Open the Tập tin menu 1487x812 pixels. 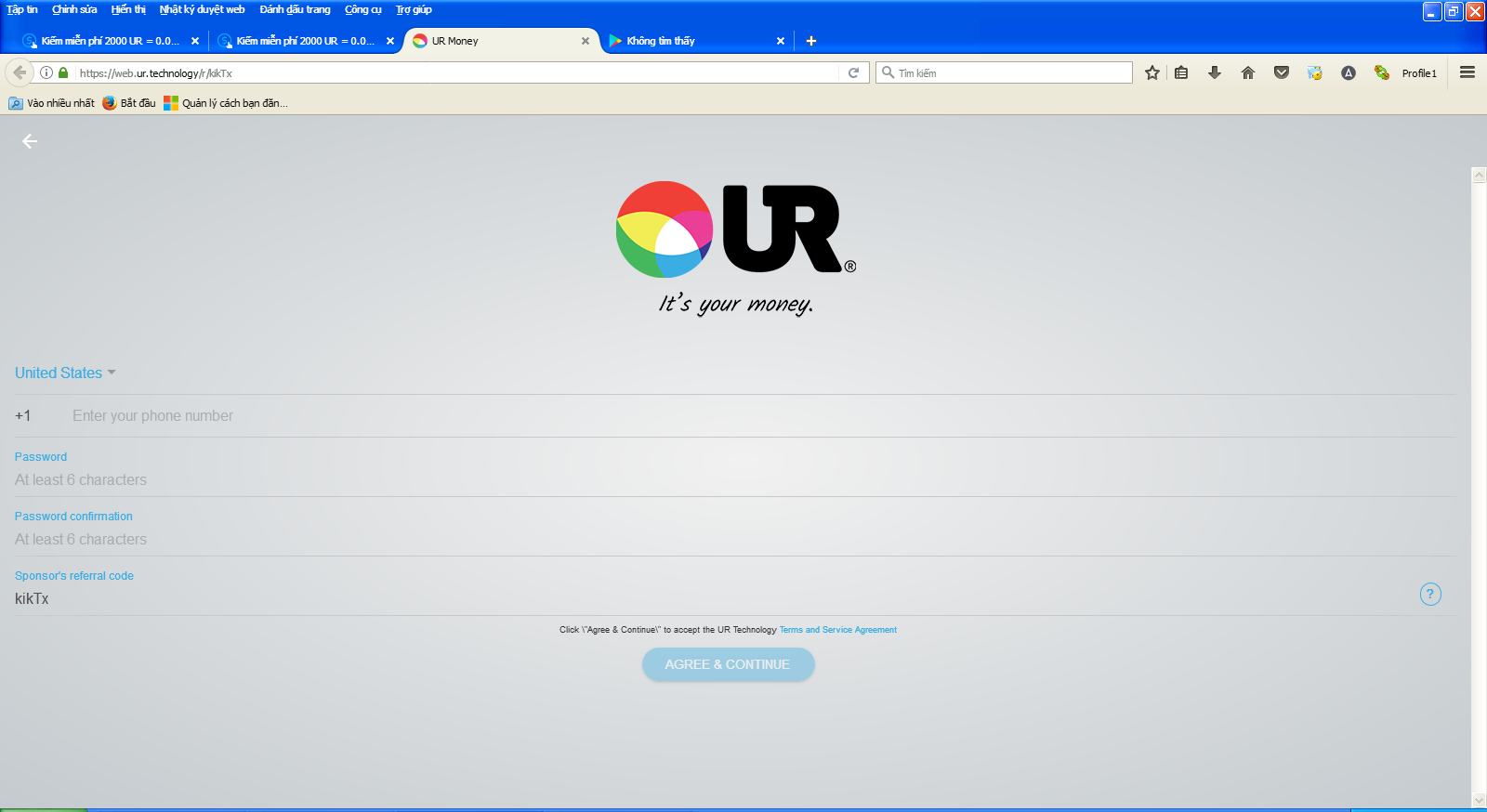(22, 9)
